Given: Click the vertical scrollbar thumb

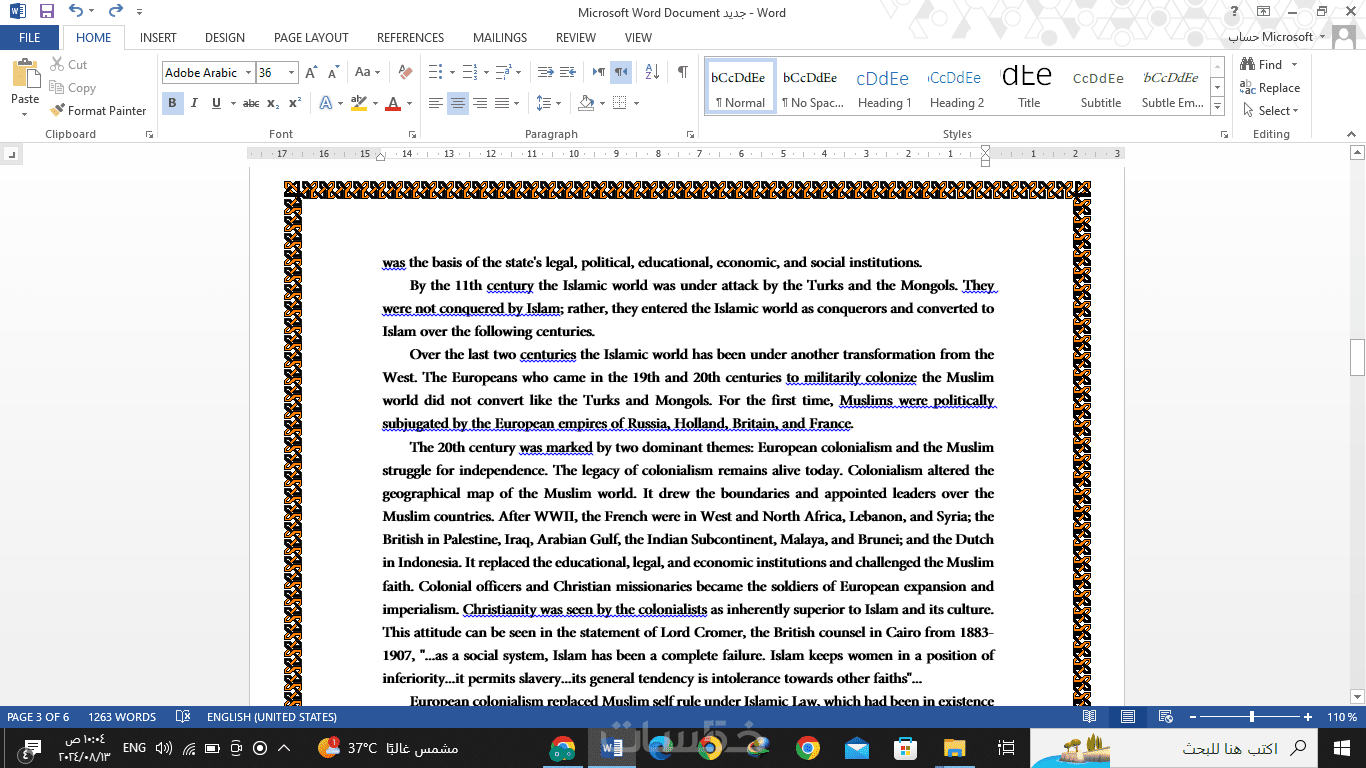Looking at the screenshot, I should [1357, 357].
